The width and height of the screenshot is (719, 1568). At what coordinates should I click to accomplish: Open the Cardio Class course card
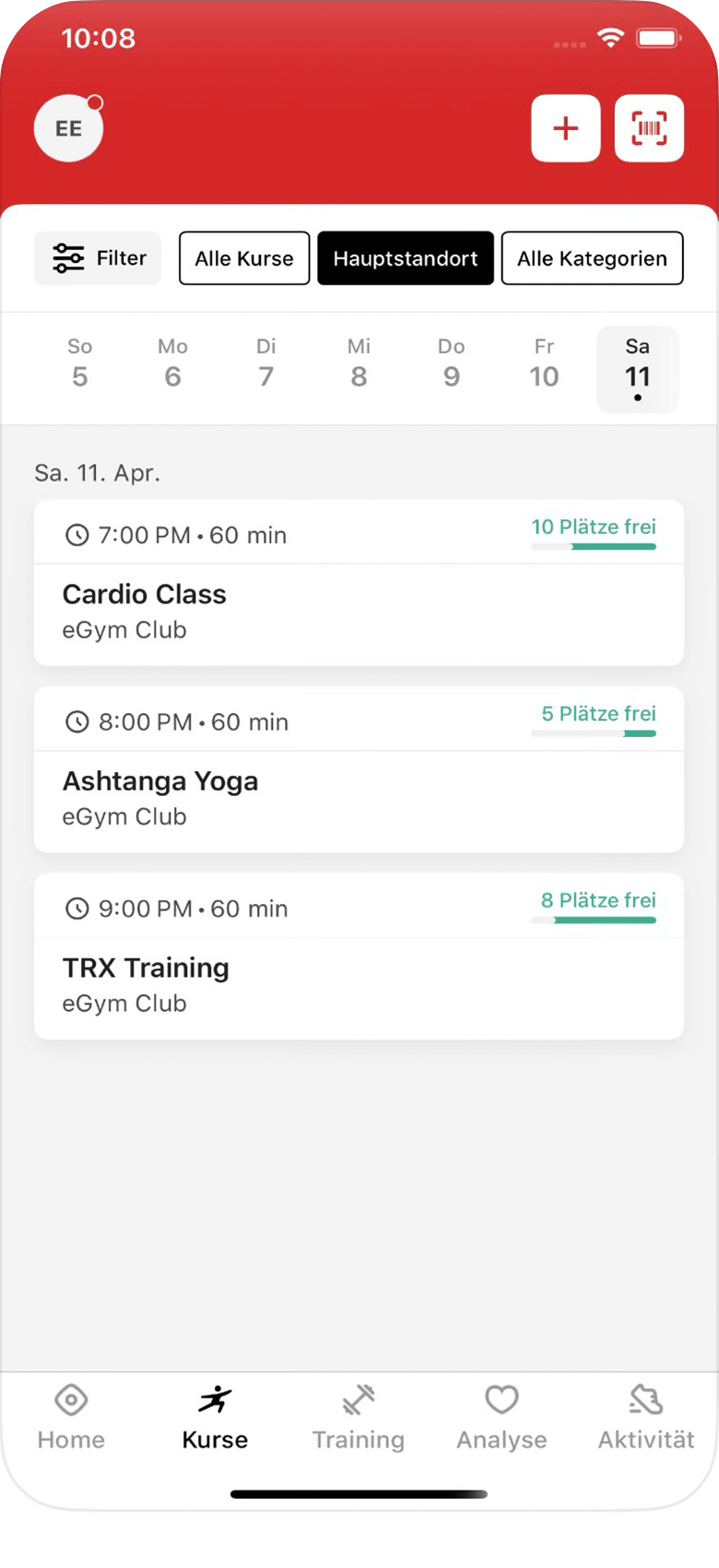359,611
